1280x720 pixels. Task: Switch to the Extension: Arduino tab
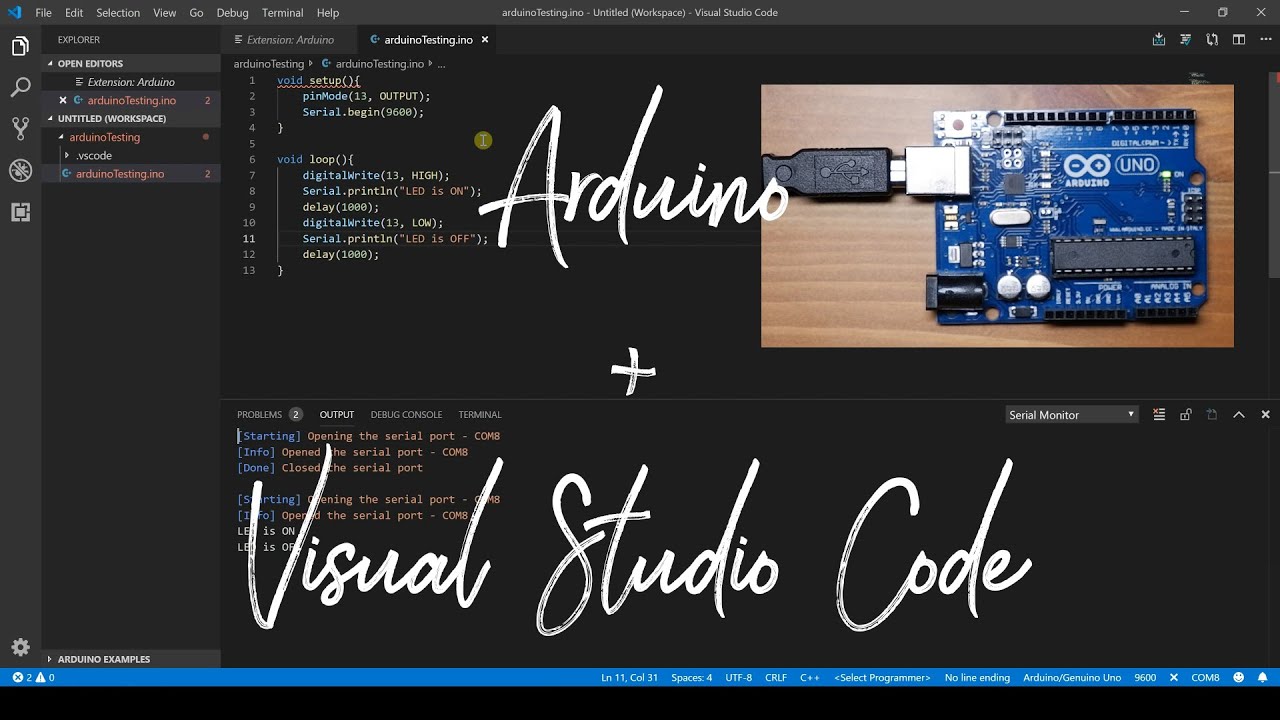tap(290, 40)
